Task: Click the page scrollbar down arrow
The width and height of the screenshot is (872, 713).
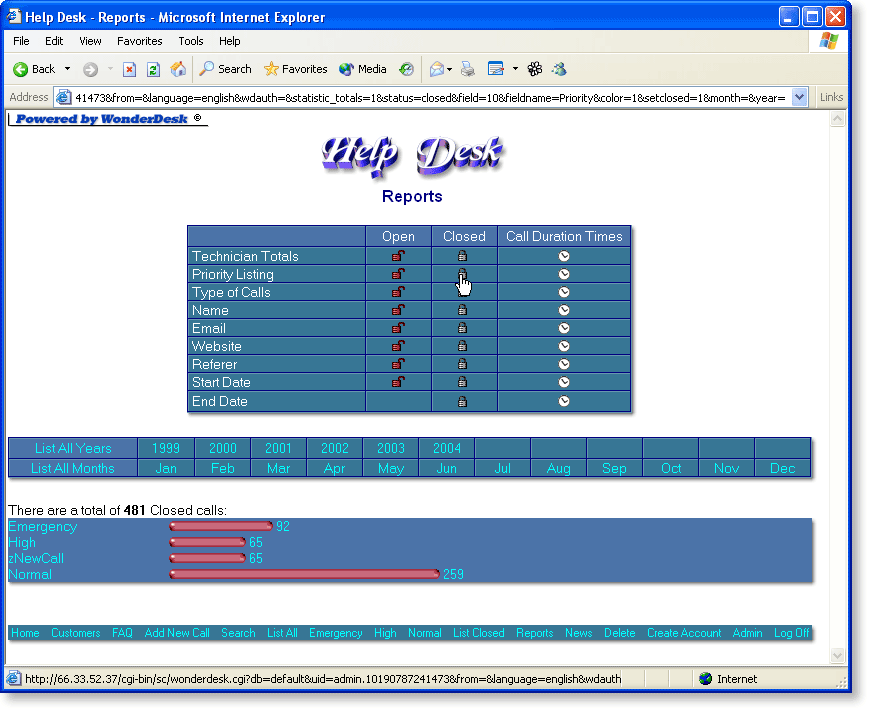Action: 838,656
